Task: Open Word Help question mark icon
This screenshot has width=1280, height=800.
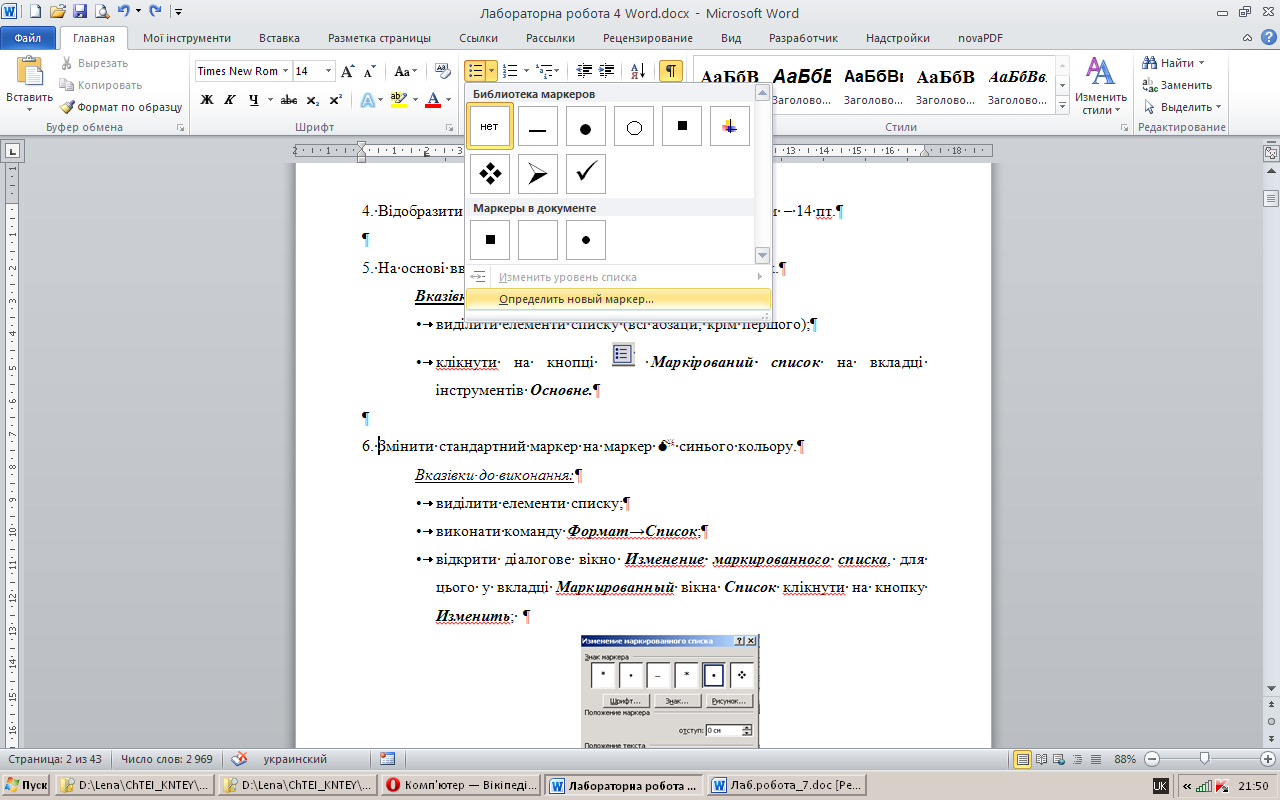Action: click(x=1268, y=38)
